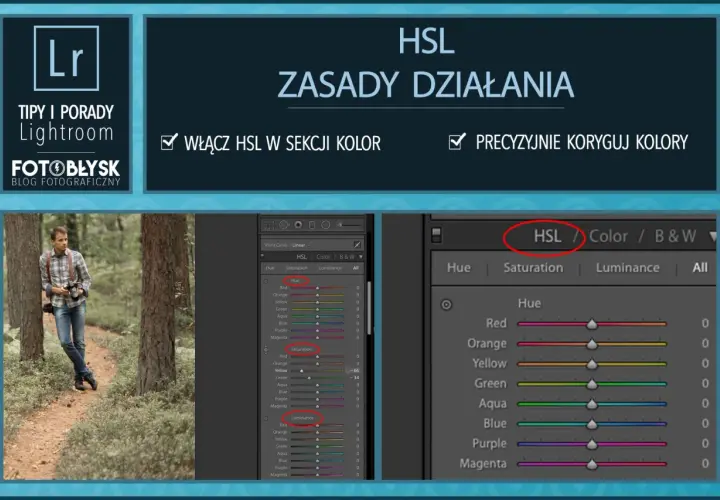720x500 pixels.
Task: Click the enlarged Aqua hue slider handle
Action: (592, 404)
